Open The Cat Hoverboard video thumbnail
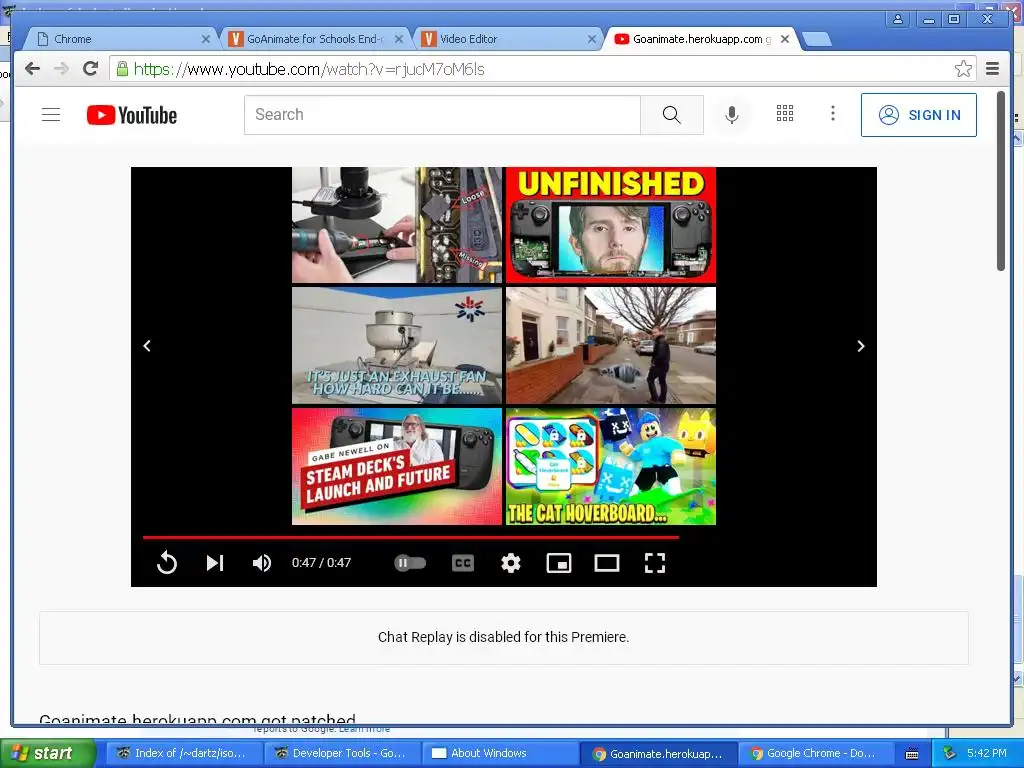The image size is (1024, 768). point(611,466)
